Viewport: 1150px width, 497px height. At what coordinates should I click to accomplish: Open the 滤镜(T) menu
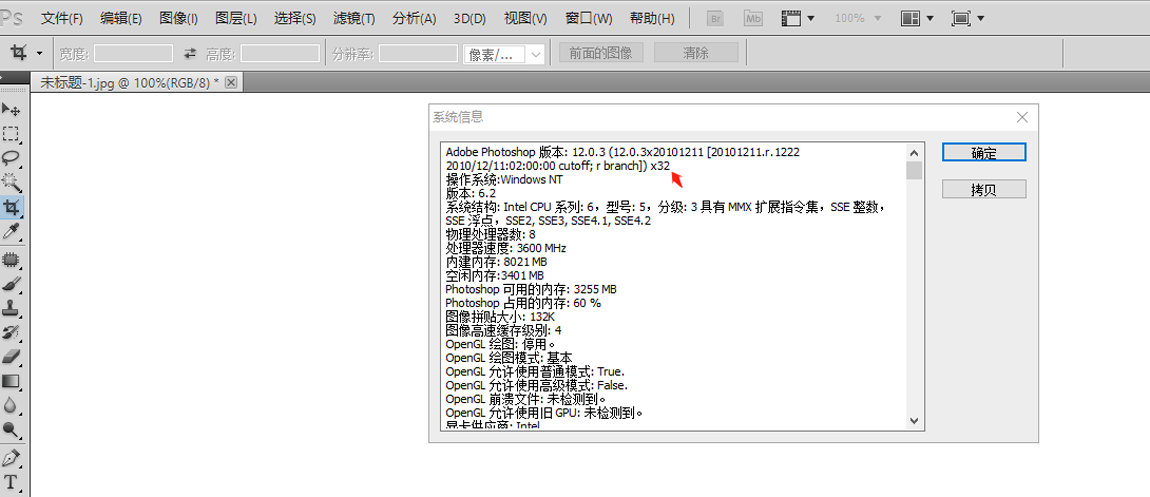(x=354, y=18)
